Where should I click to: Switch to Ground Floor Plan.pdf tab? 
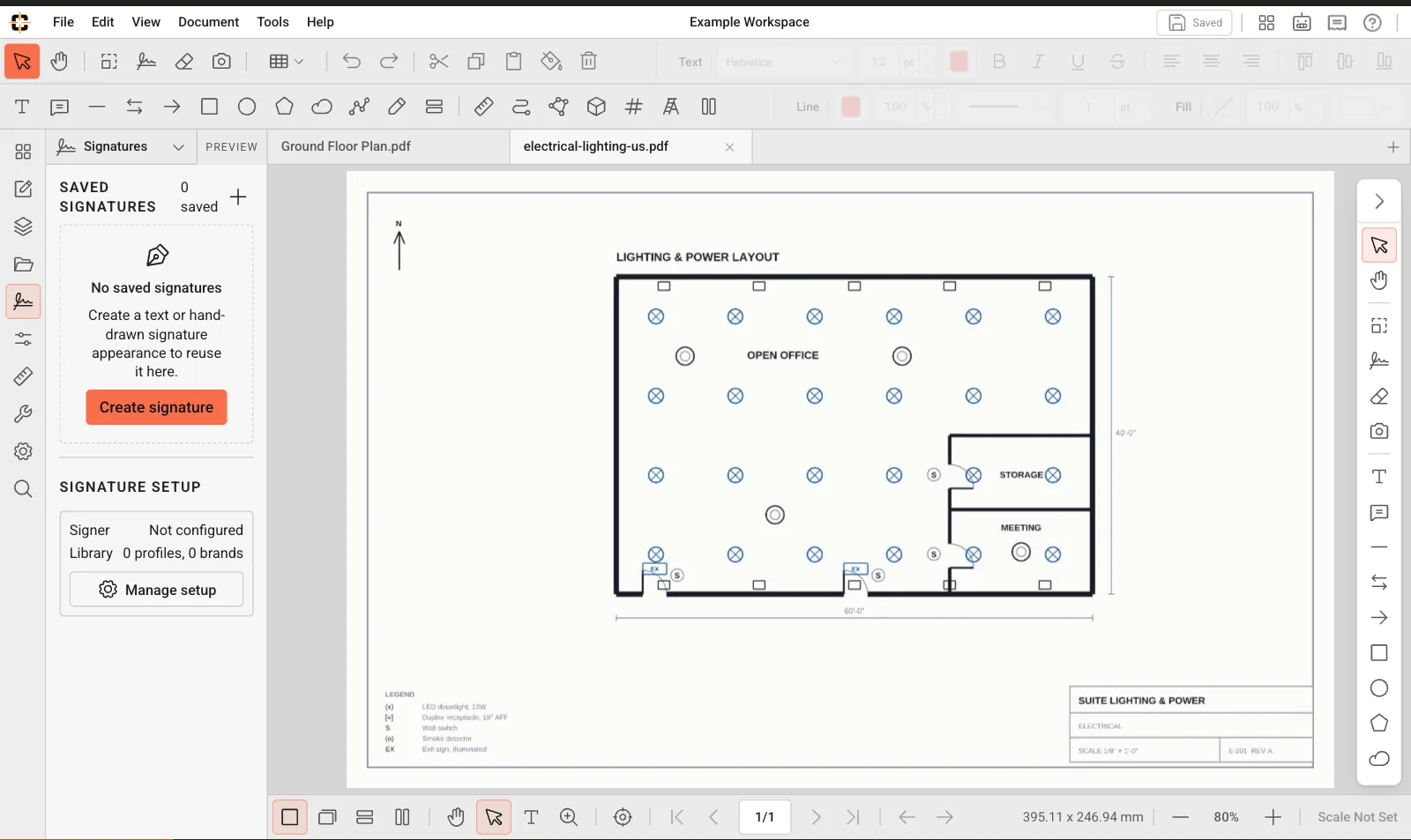pyautogui.click(x=346, y=146)
